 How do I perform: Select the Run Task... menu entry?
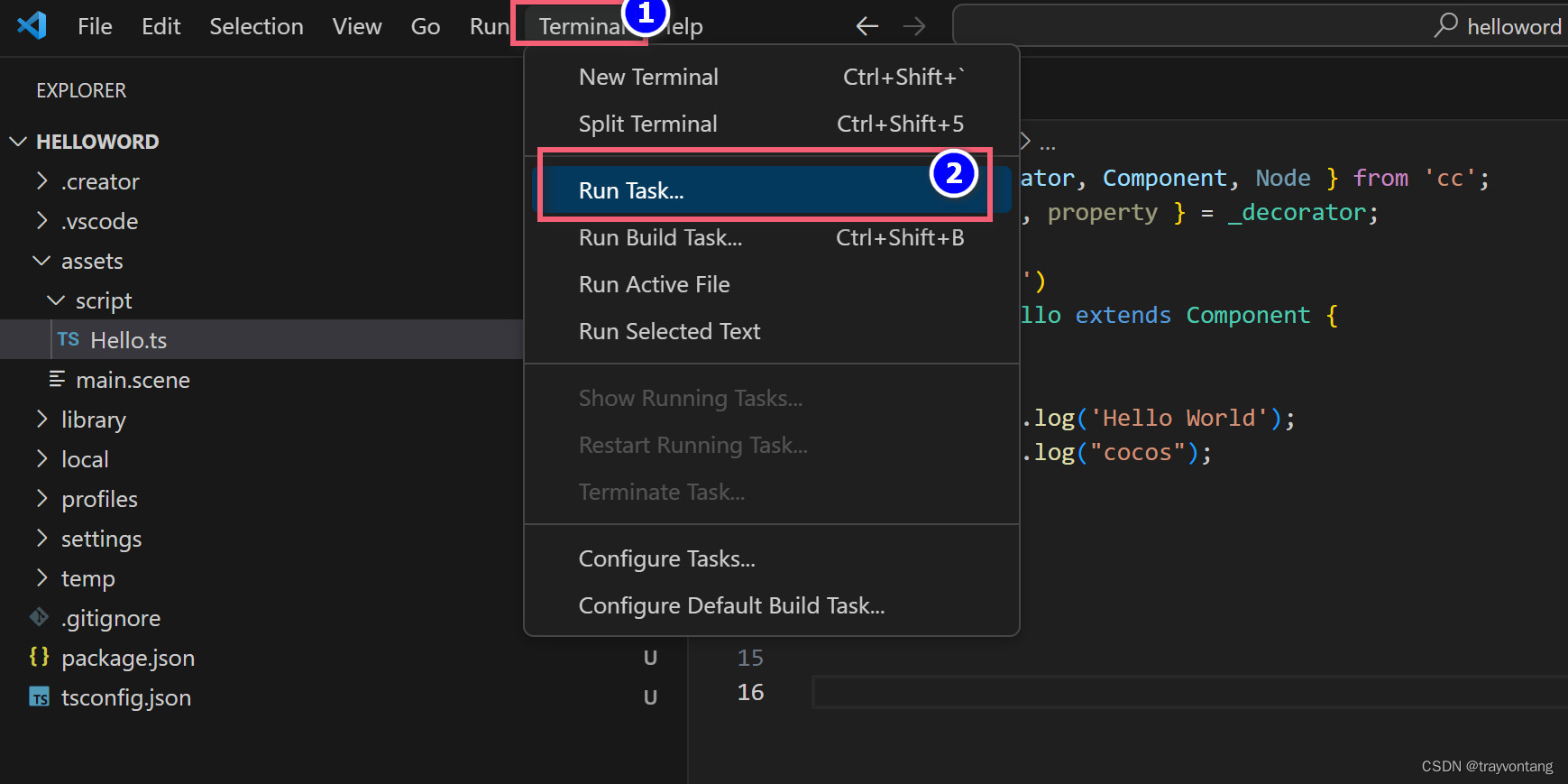(x=772, y=190)
